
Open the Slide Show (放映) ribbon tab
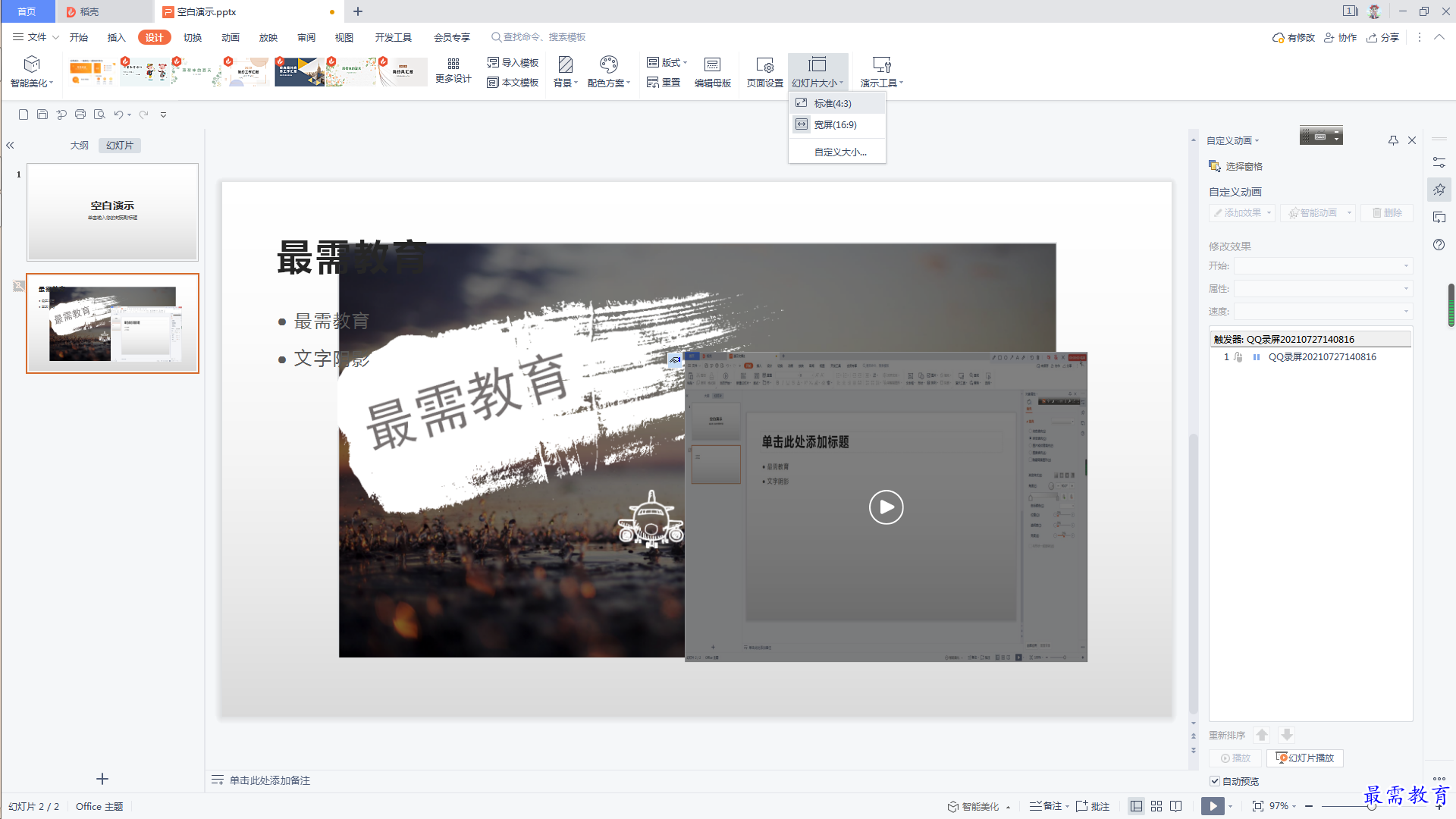point(268,37)
